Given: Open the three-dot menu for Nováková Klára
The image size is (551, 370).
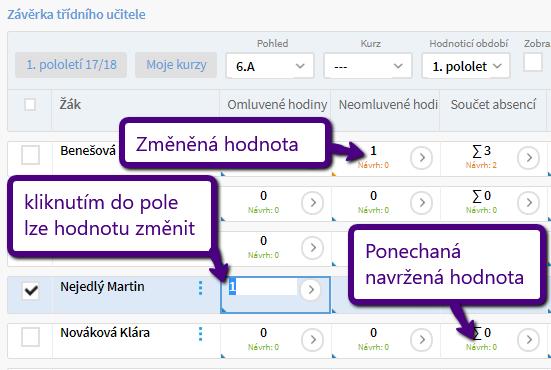Looking at the screenshot, I should (200, 334).
